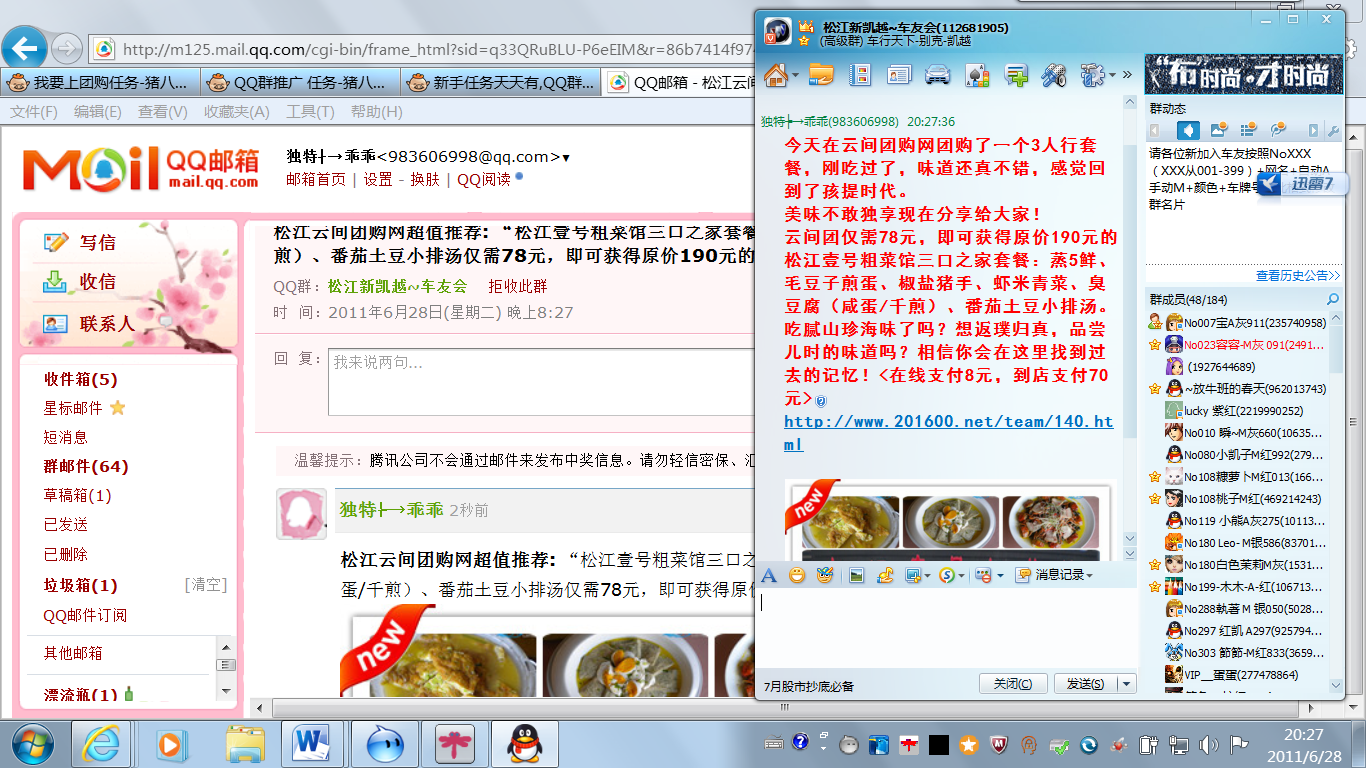Open the emoticon smiley picker
The height and width of the screenshot is (768, 1366).
click(797, 575)
